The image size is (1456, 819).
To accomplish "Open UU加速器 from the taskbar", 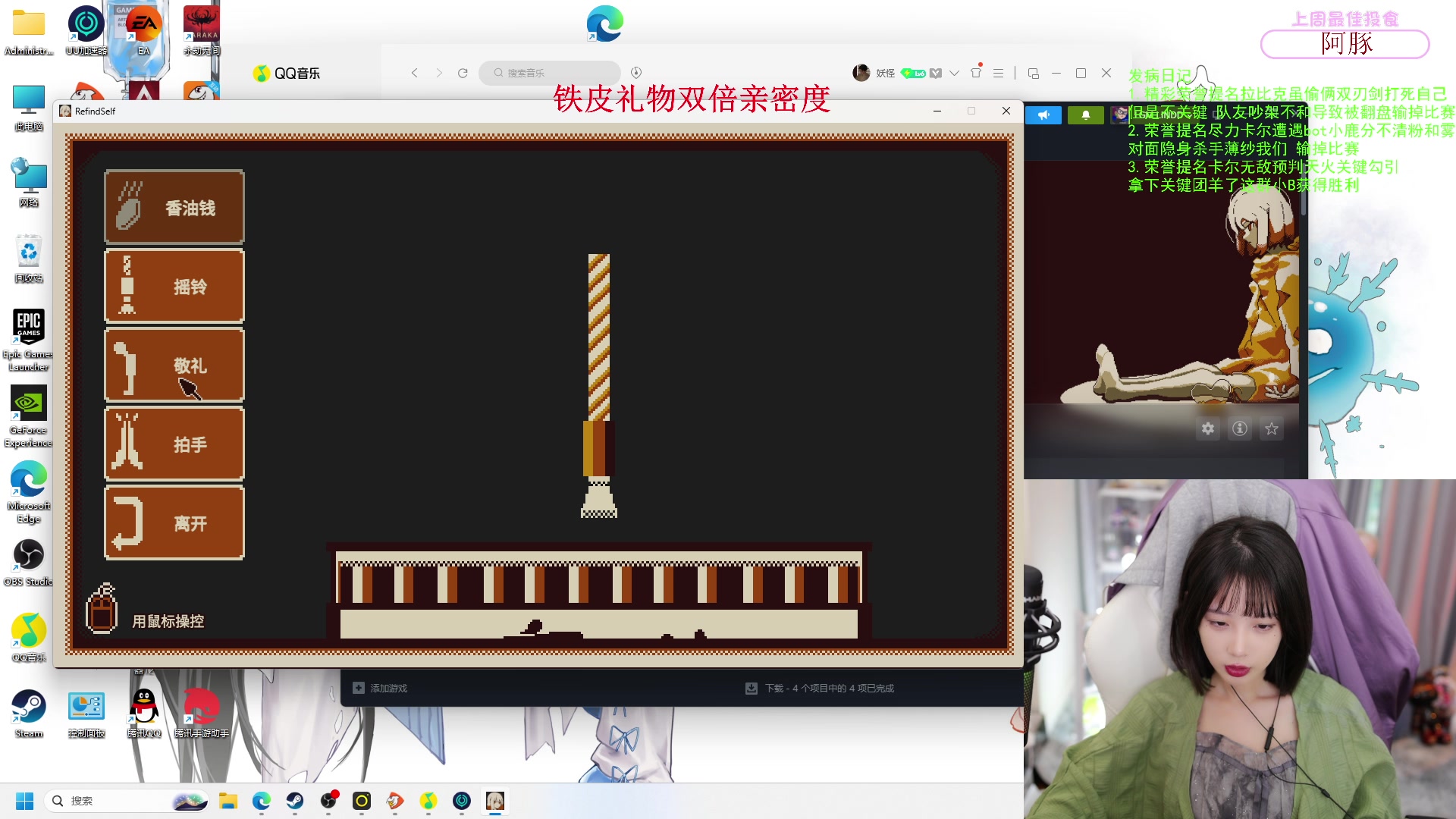I will (462, 801).
